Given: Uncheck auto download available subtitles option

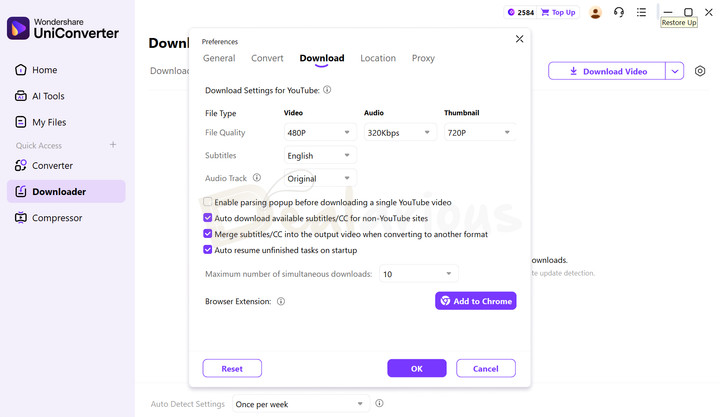Looking at the screenshot, I should 208,218.
